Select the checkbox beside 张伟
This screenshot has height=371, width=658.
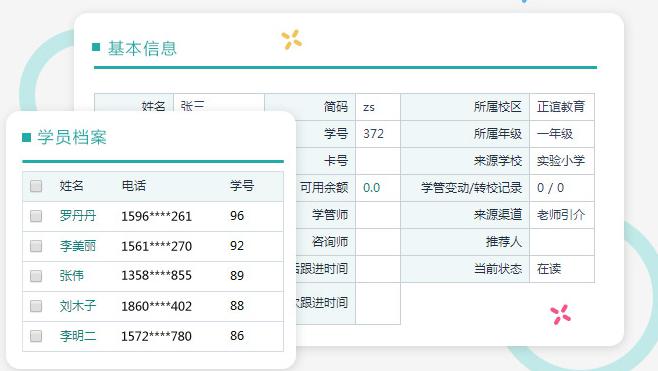36,276
